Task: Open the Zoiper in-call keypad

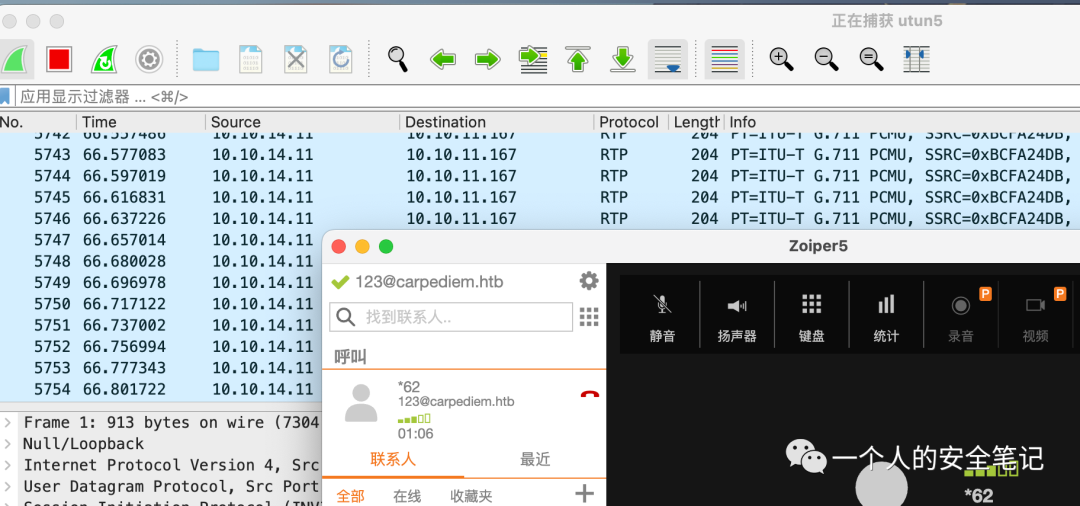Action: [811, 317]
